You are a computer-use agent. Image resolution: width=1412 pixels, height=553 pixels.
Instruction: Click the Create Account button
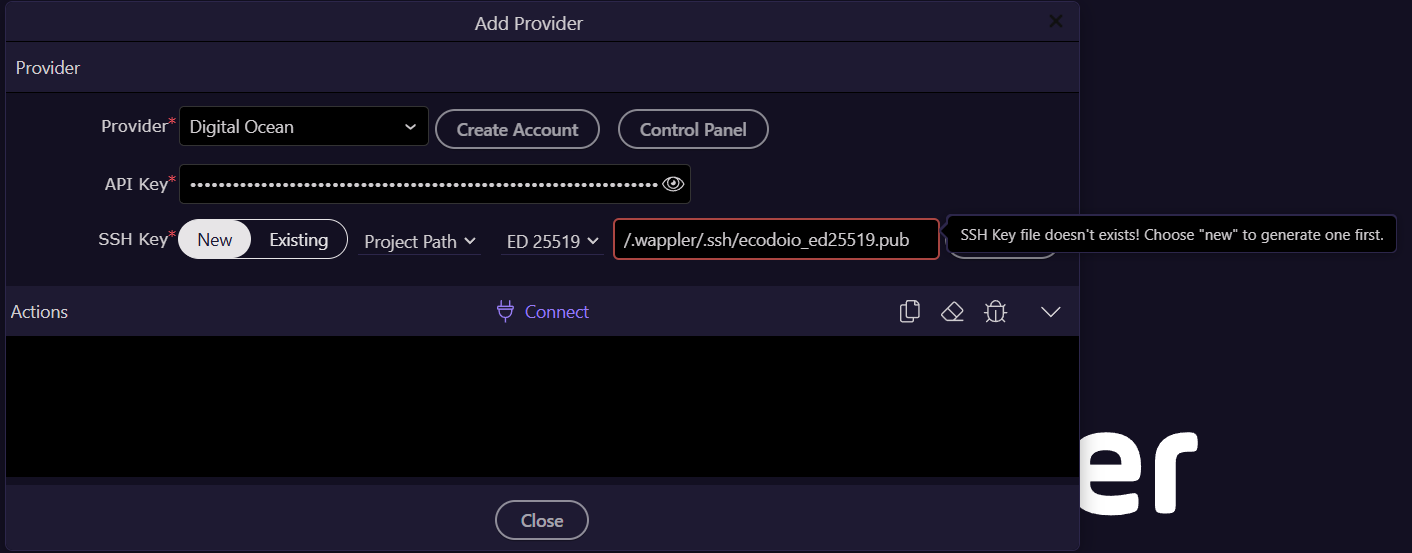click(517, 129)
